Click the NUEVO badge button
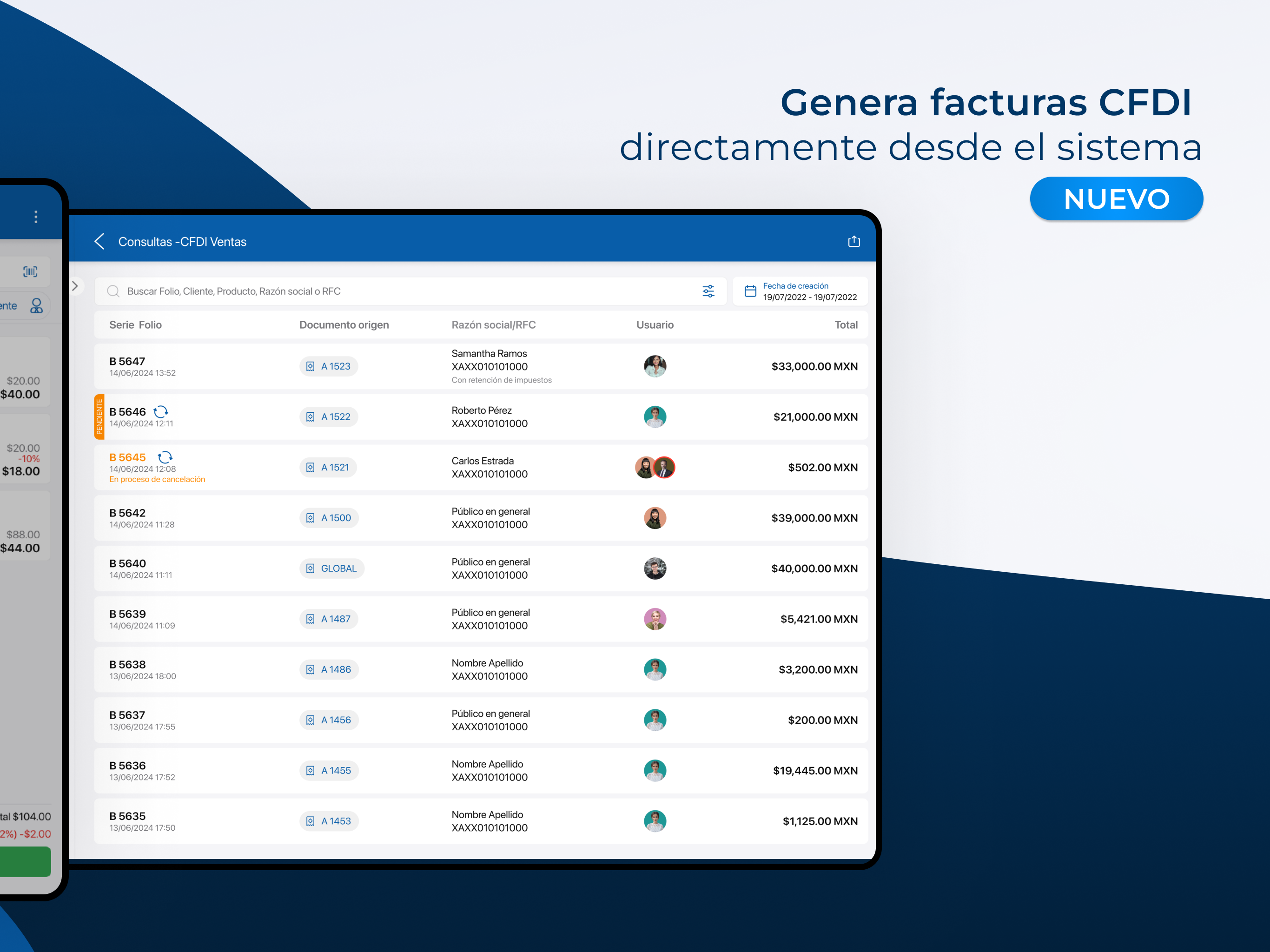The image size is (1270, 952). coord(1116,198)
